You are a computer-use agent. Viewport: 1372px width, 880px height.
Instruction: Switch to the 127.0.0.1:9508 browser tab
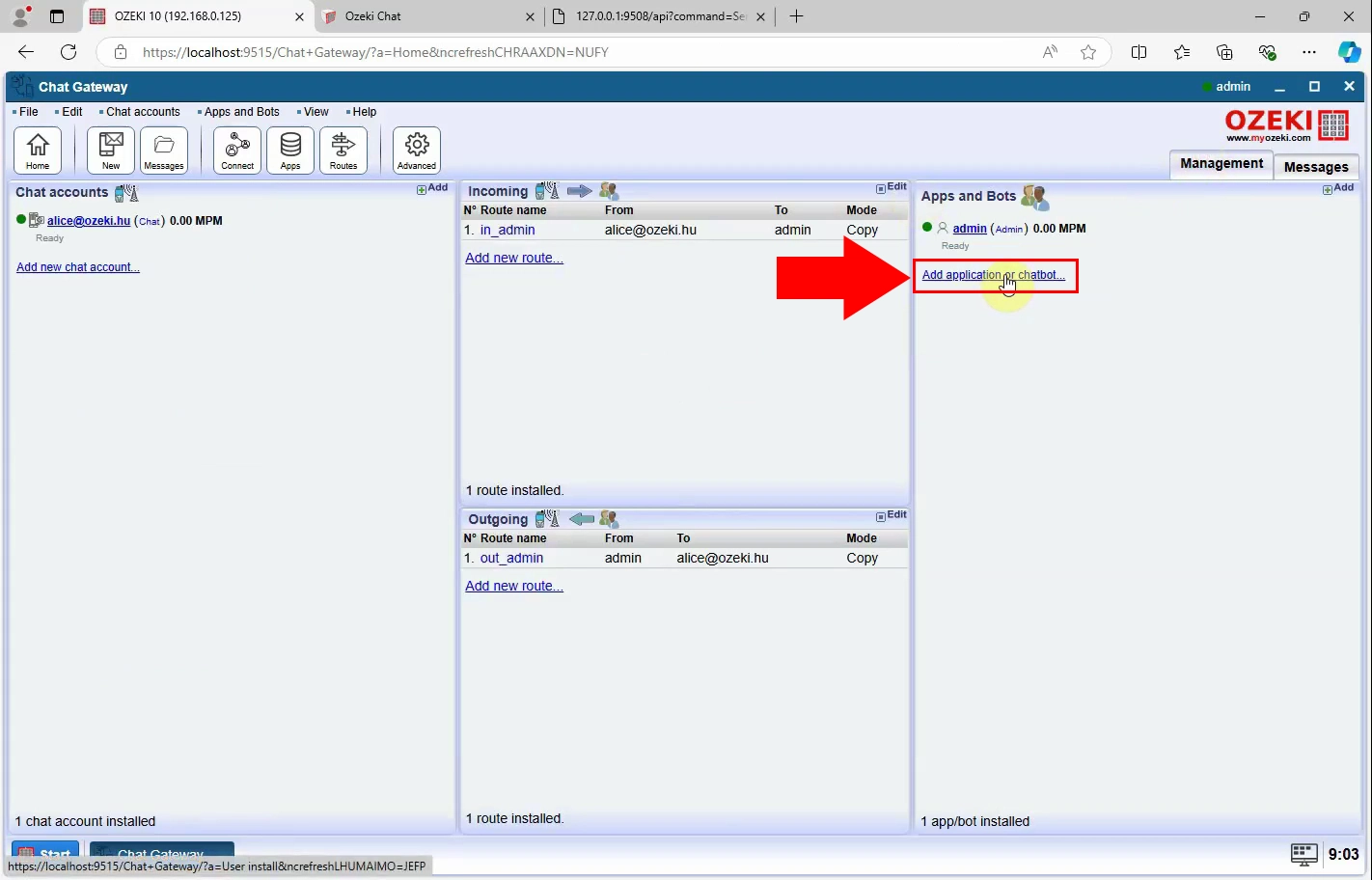[x=661, y=16]
